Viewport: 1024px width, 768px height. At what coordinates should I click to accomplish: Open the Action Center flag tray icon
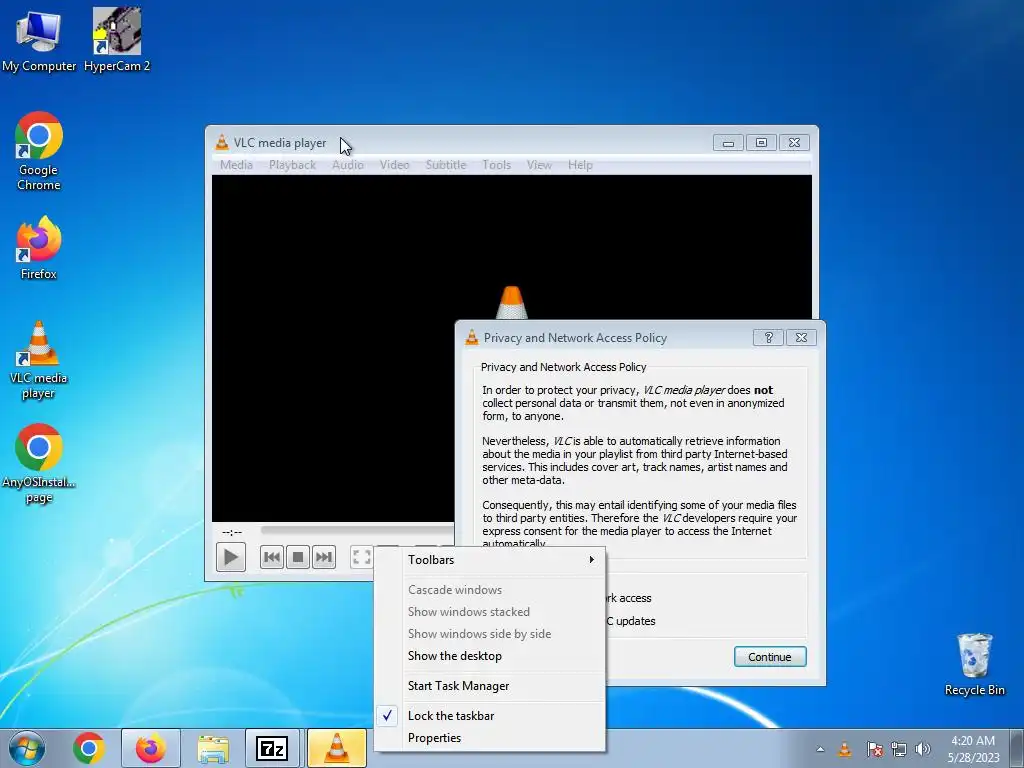[874, 750]
